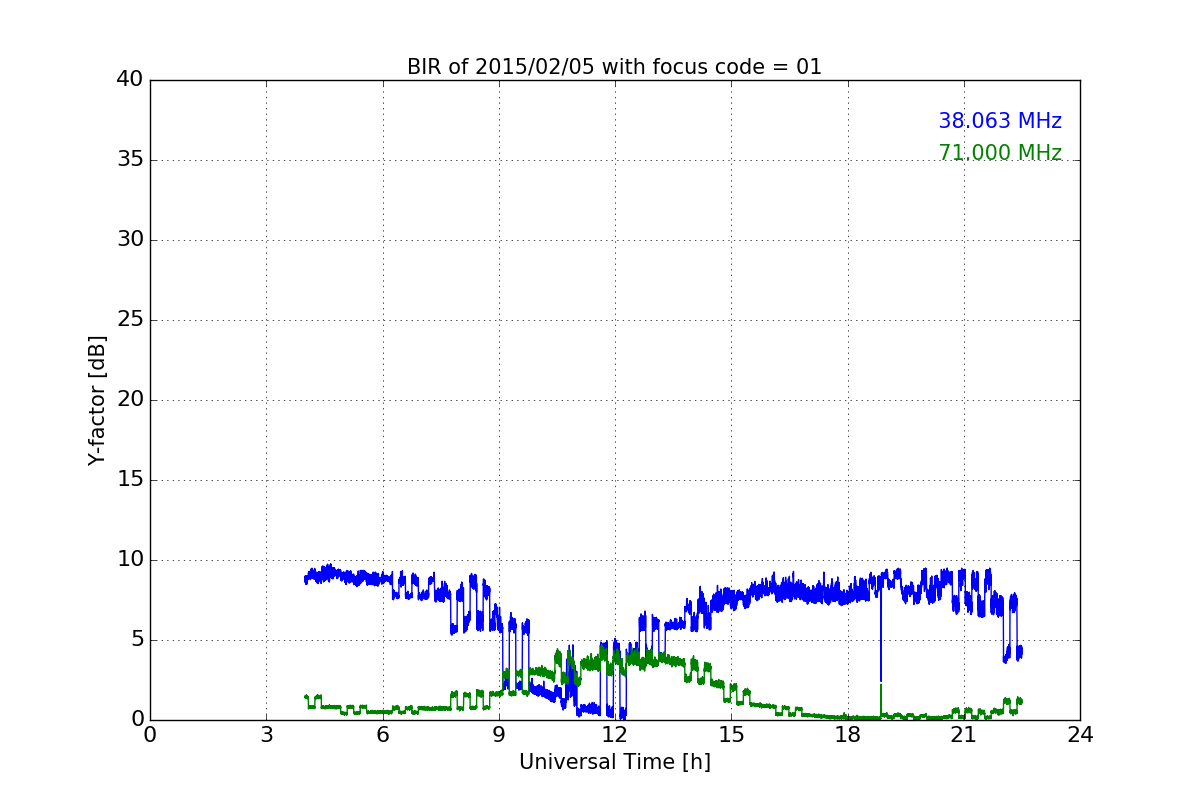Click the y-axis tick label "40"
The width and height of the screenshot is (1200, 800).
tap(131, 80)
